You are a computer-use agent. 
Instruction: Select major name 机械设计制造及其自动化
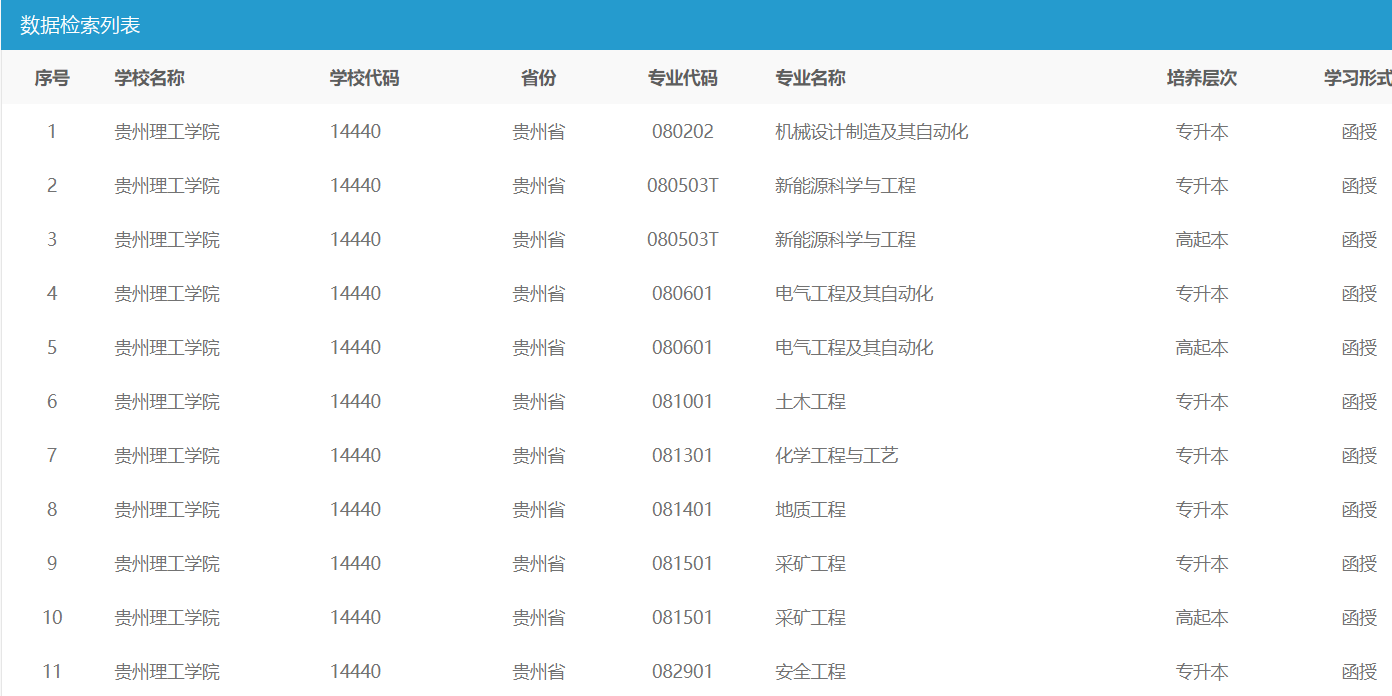(x=872, y=132)
